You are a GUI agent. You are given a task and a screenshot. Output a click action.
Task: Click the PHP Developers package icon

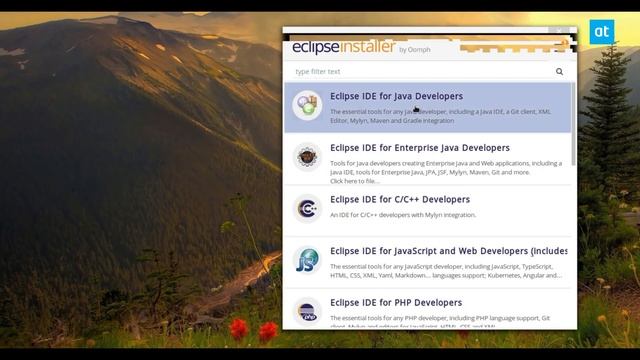pyautogui.click(x=307, y=312)
